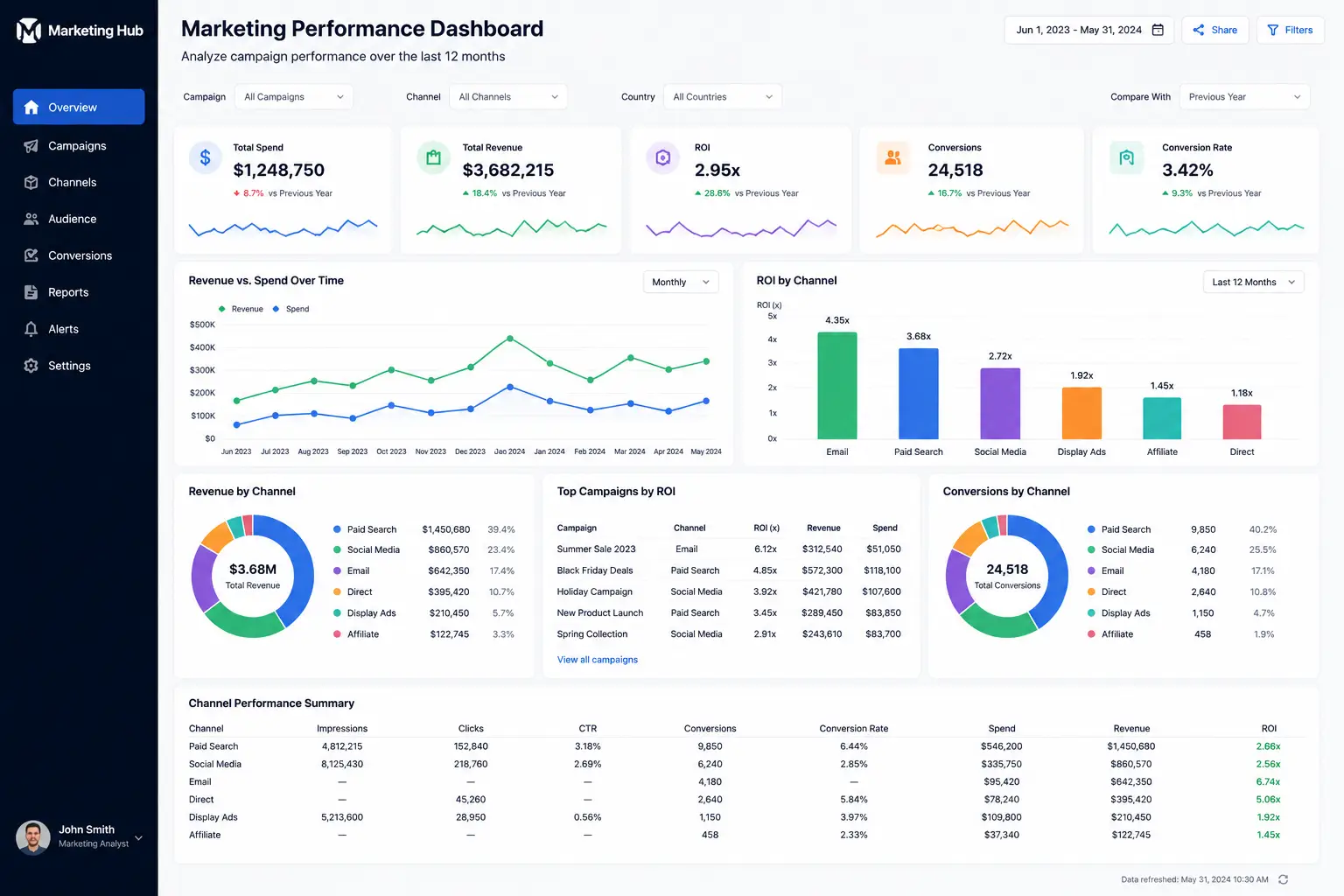The height and width of the screenshot is (896, 1344).
Task: Open the Monthly interval dropdown
Action: [681, 282]
